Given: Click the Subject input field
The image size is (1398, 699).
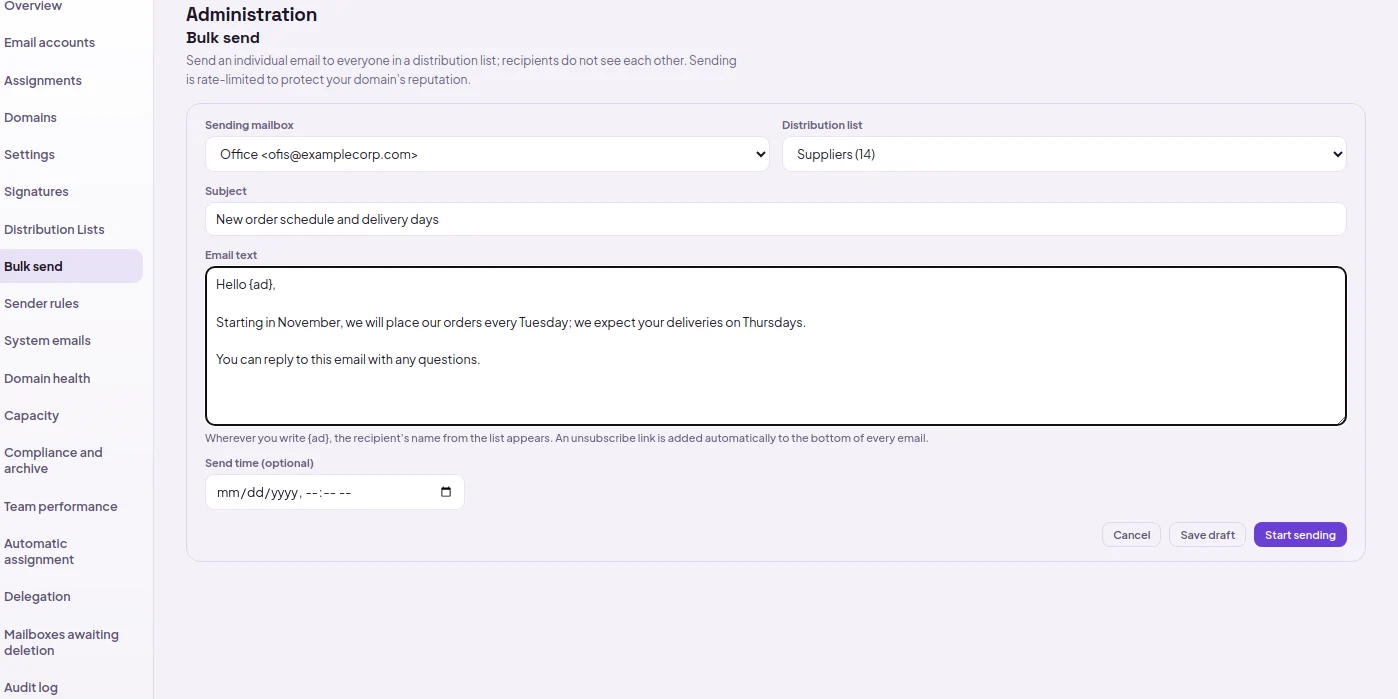Looking at the screenshot, I should point(775,219).
